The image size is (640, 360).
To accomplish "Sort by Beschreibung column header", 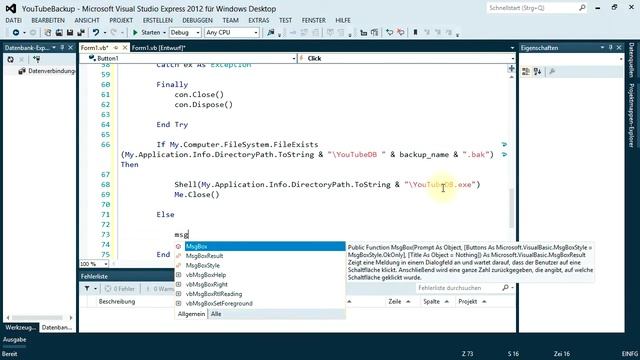I will coord(117,302).
